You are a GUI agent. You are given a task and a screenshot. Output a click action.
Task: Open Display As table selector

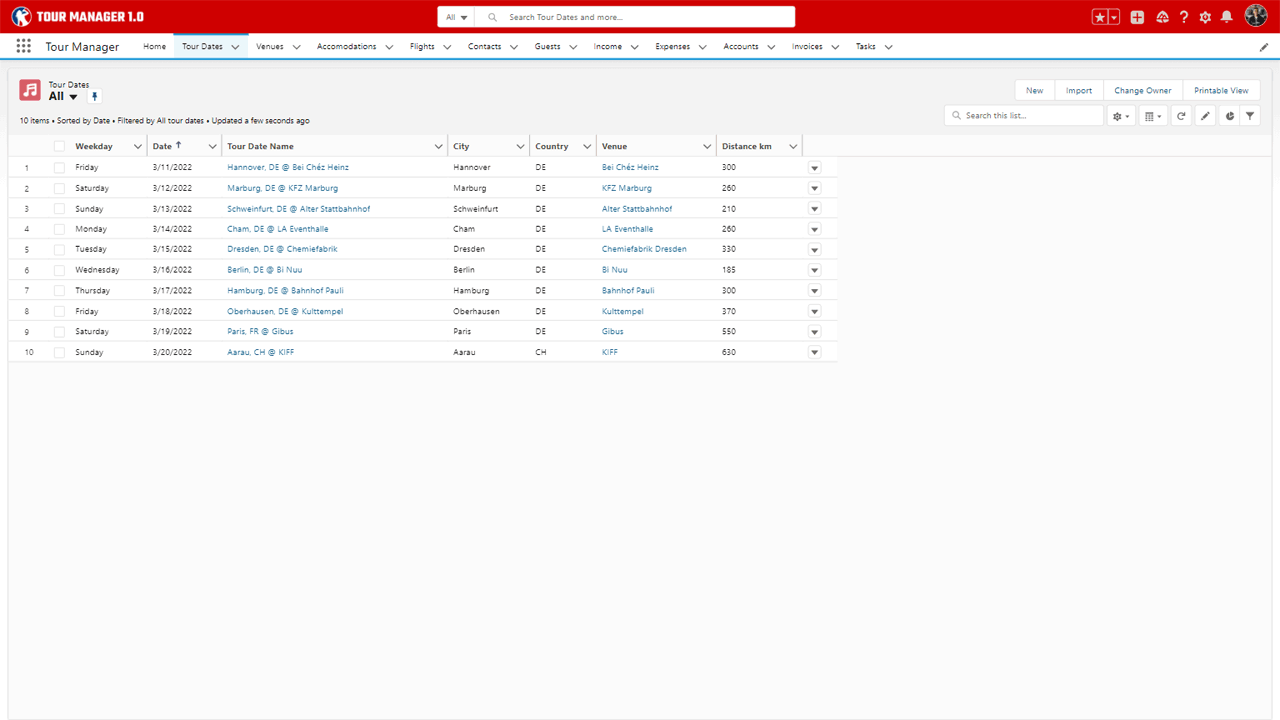click(x=1153, y=116)
